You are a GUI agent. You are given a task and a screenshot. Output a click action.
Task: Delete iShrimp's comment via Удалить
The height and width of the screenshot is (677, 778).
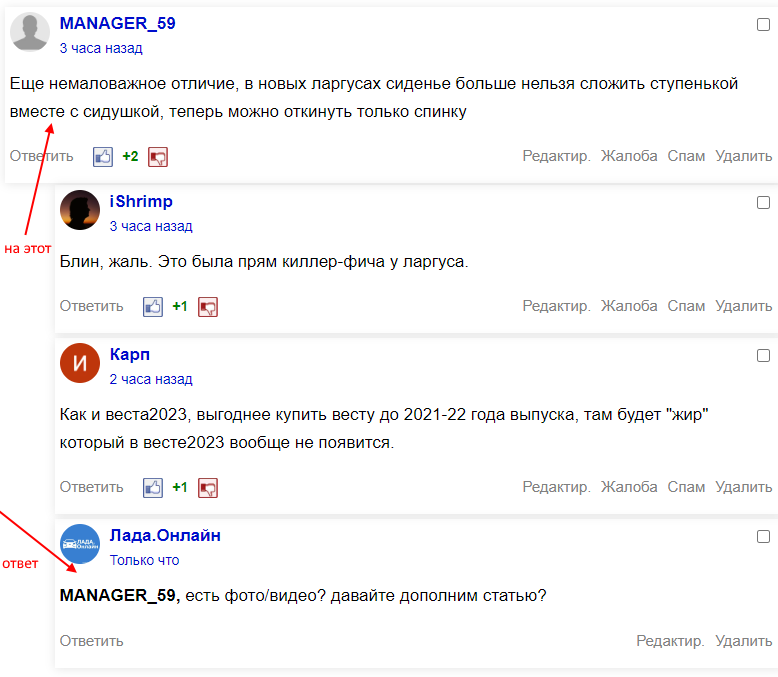[744, 306]
